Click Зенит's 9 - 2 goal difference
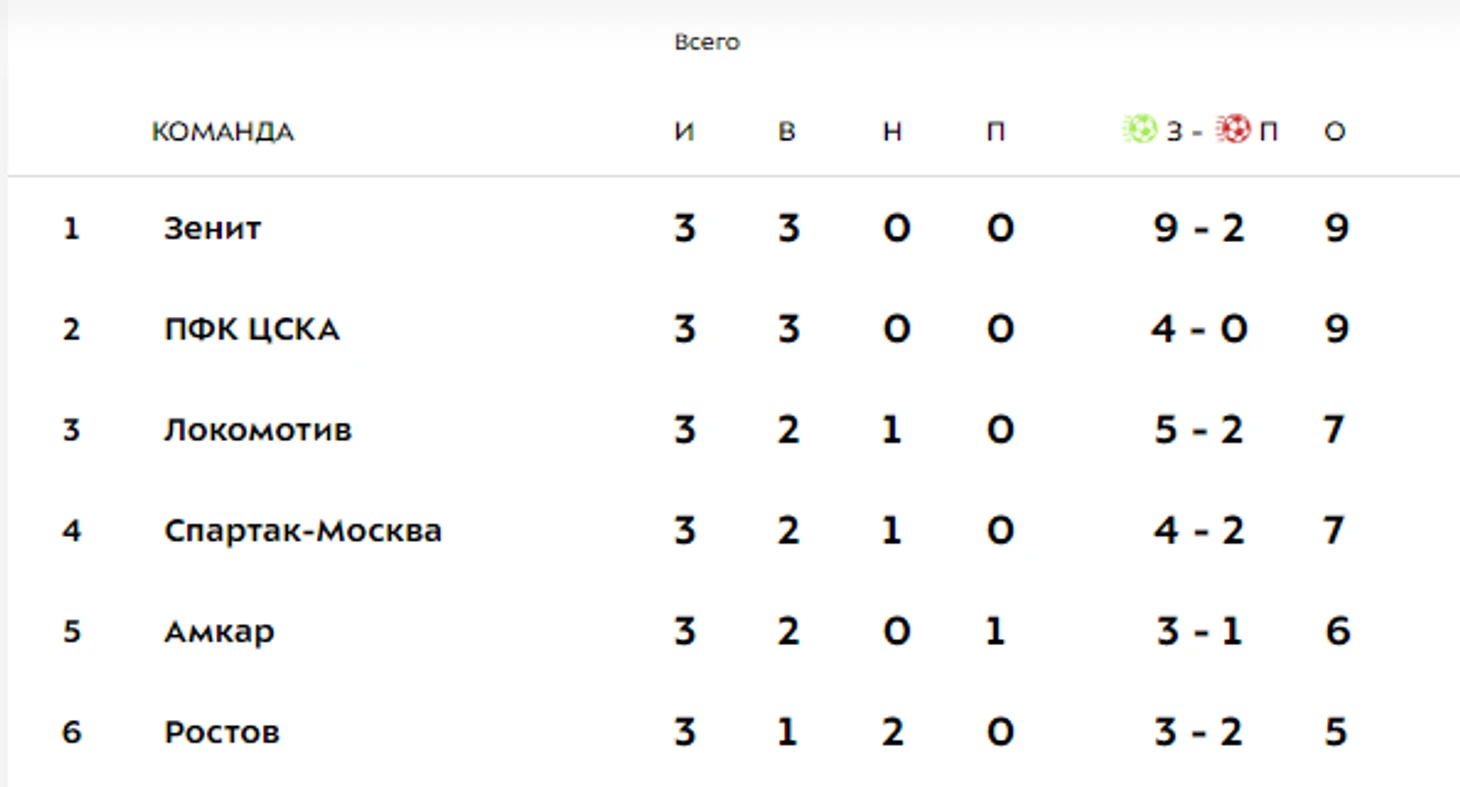 1199,229
